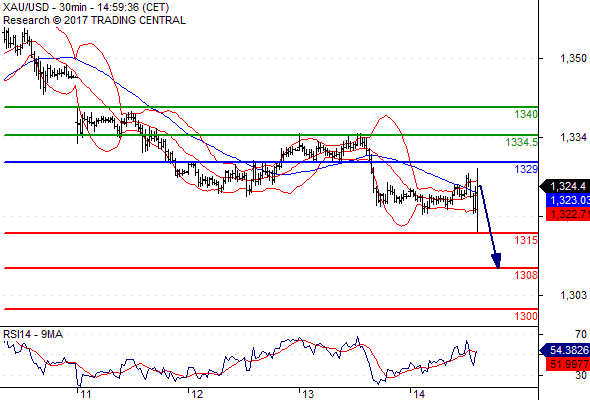The width and height of the screenshot is (590, 400).
Task: Select date marker 11 on time axis
Action: [x=86, y=394]
